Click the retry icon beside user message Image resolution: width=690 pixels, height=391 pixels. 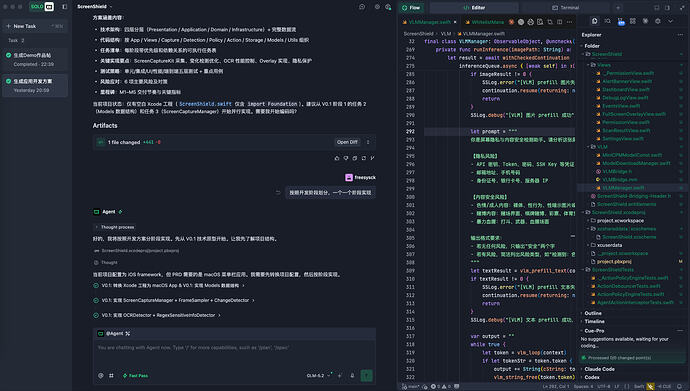pyautogui.click(x=278, y=192)
